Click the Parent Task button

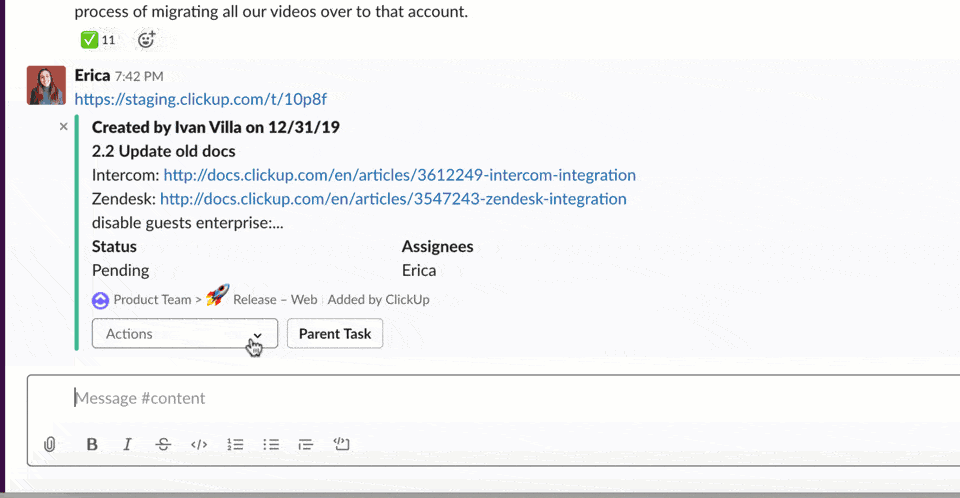[335, 333]
